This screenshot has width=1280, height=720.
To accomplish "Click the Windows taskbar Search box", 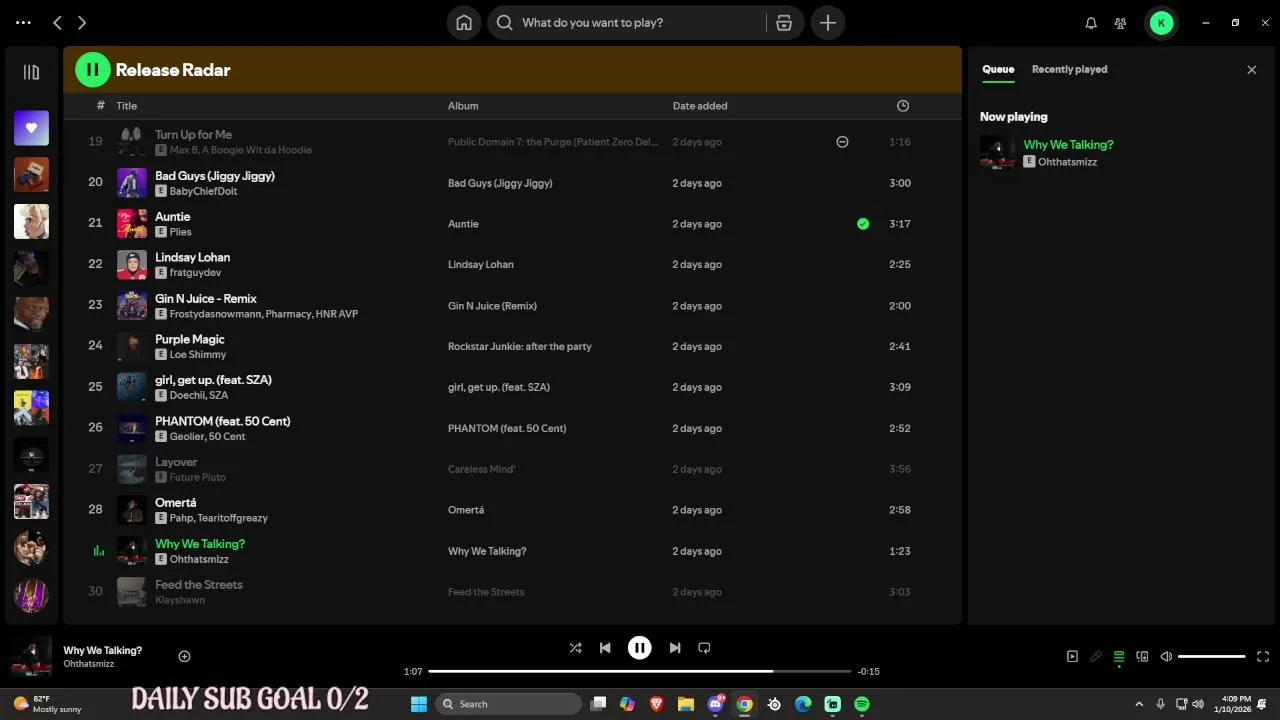I will coord(509,704).
